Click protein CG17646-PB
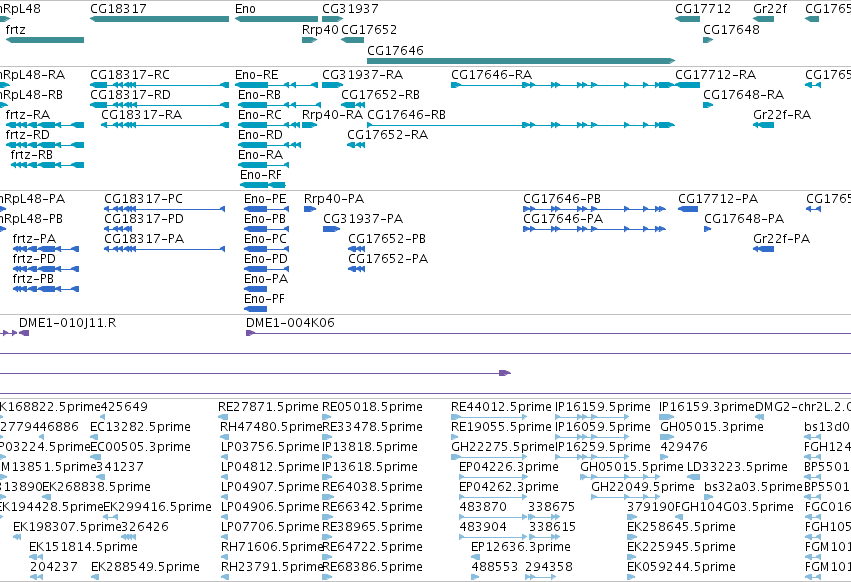851x582 pixels. (594, 209)
